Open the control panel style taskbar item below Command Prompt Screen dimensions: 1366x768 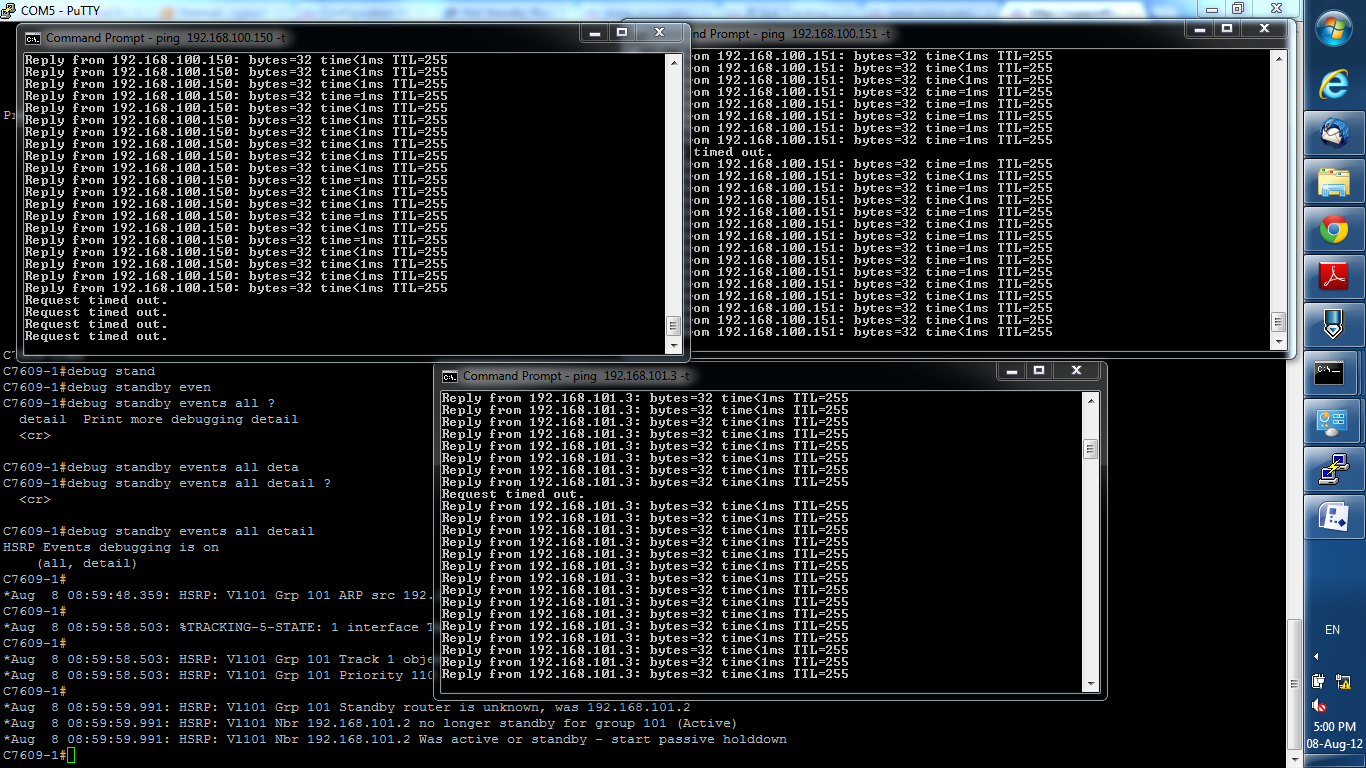coord(1333,421)
